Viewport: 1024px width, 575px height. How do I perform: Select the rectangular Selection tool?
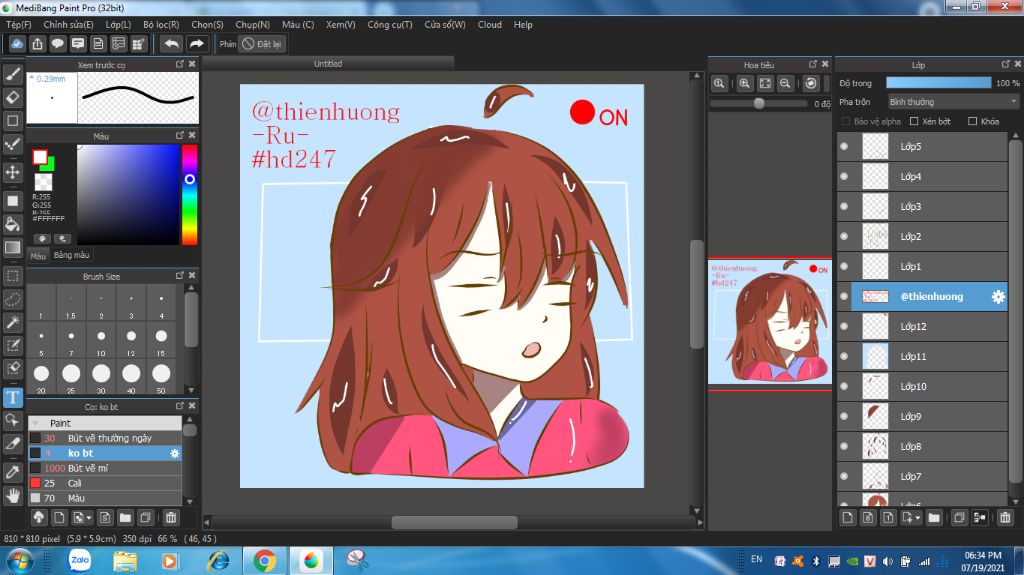[x=12, y=276]
